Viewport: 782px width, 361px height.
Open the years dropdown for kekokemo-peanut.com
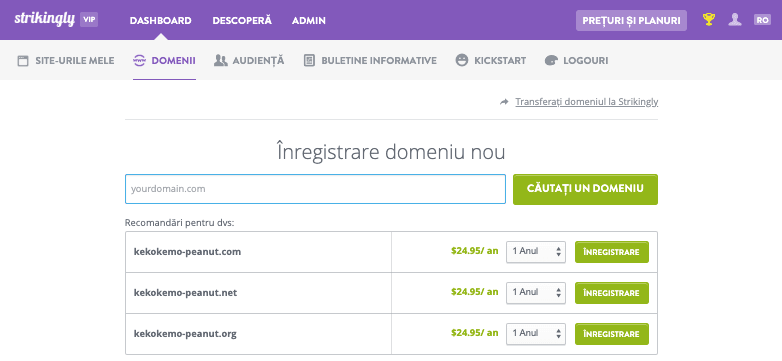536,252
